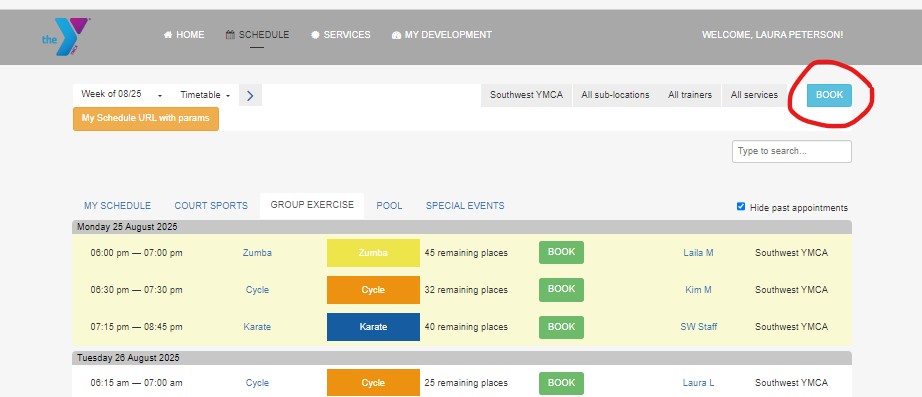
Task: Click the gauge icon beside MY DEVELOPMENT
Action: click(x=396, y=35)
